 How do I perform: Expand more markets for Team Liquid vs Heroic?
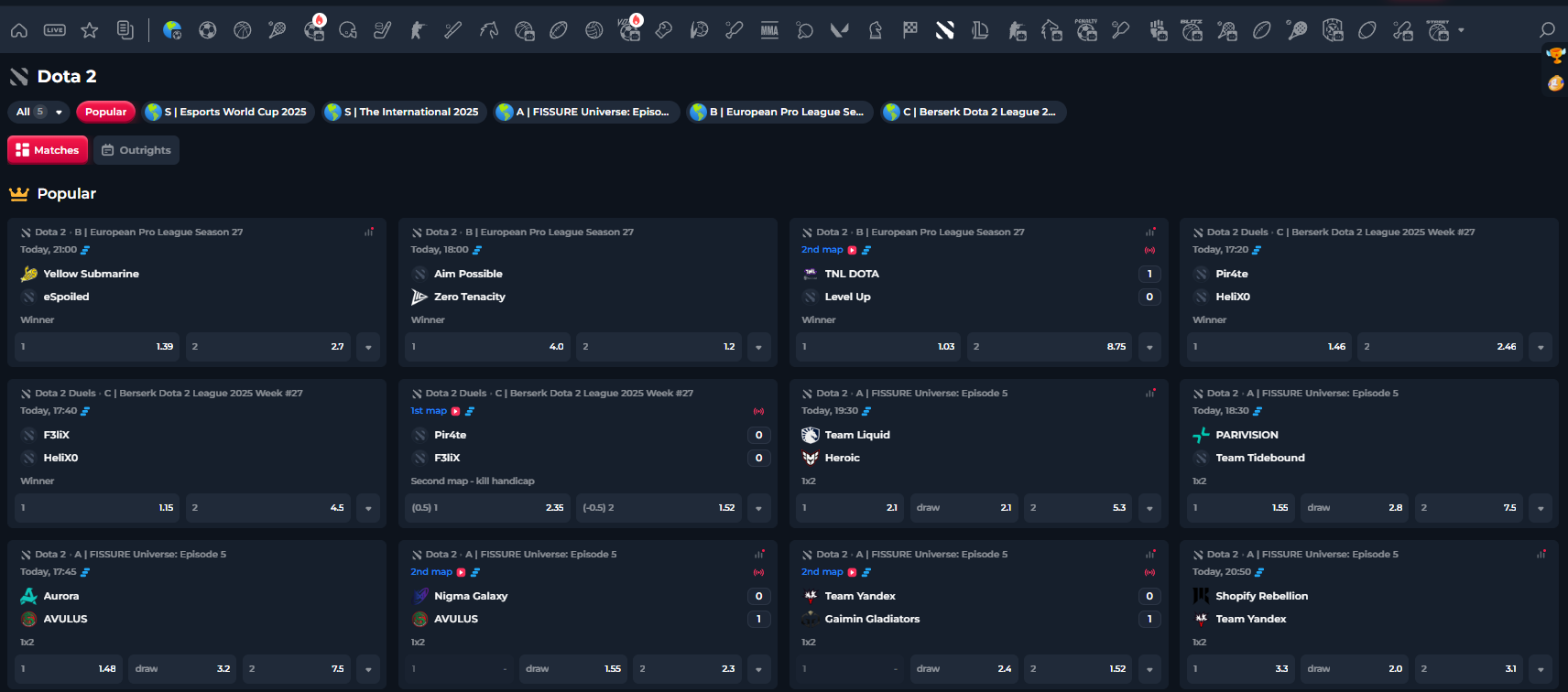click(x=1149, y=508)
